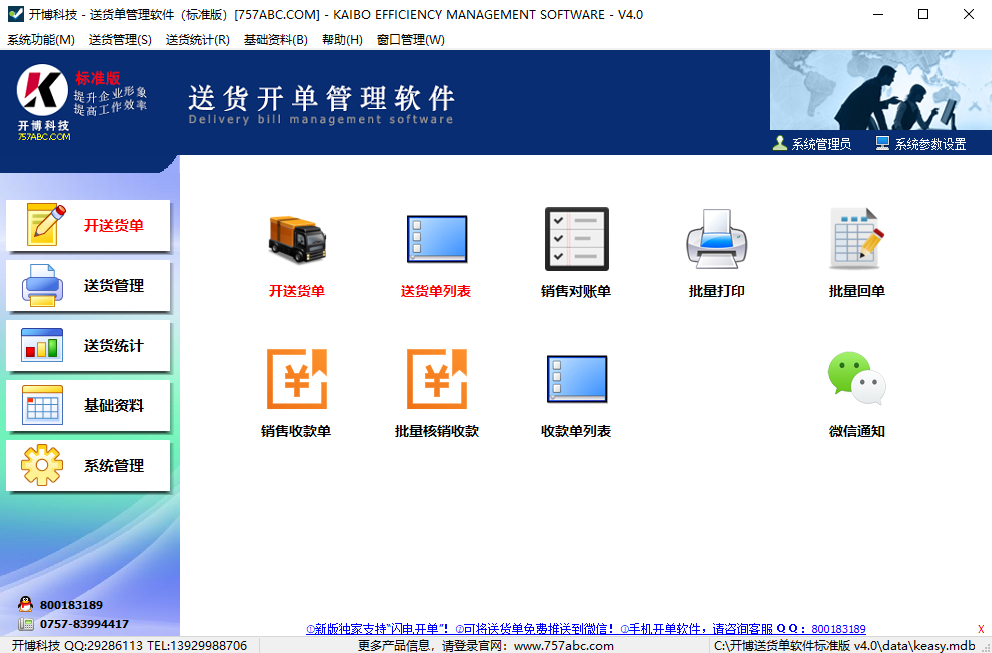Select 送货管理 in the left sidebar

(89, 286)
